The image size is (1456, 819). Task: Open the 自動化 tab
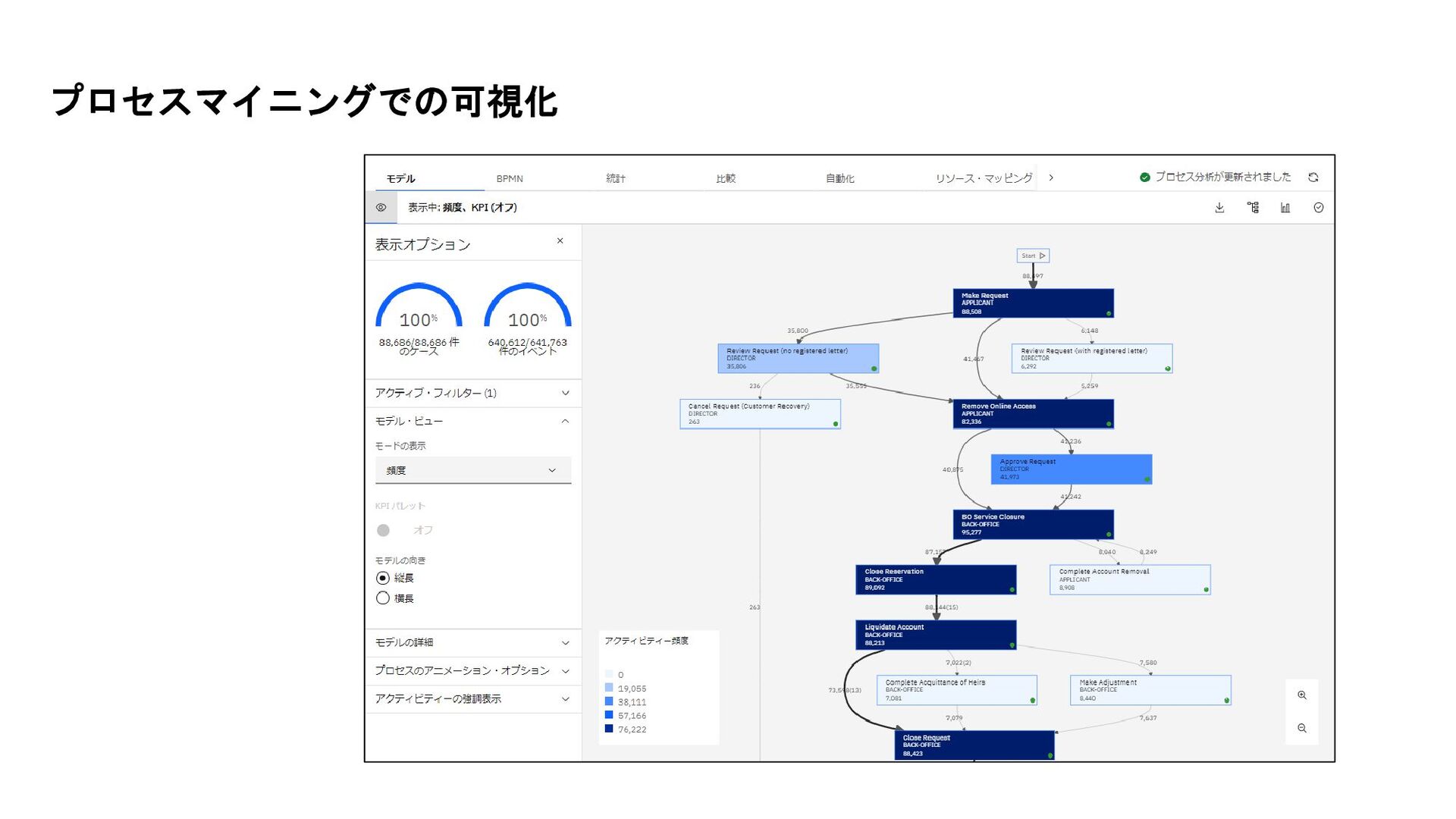click(840, 179)
